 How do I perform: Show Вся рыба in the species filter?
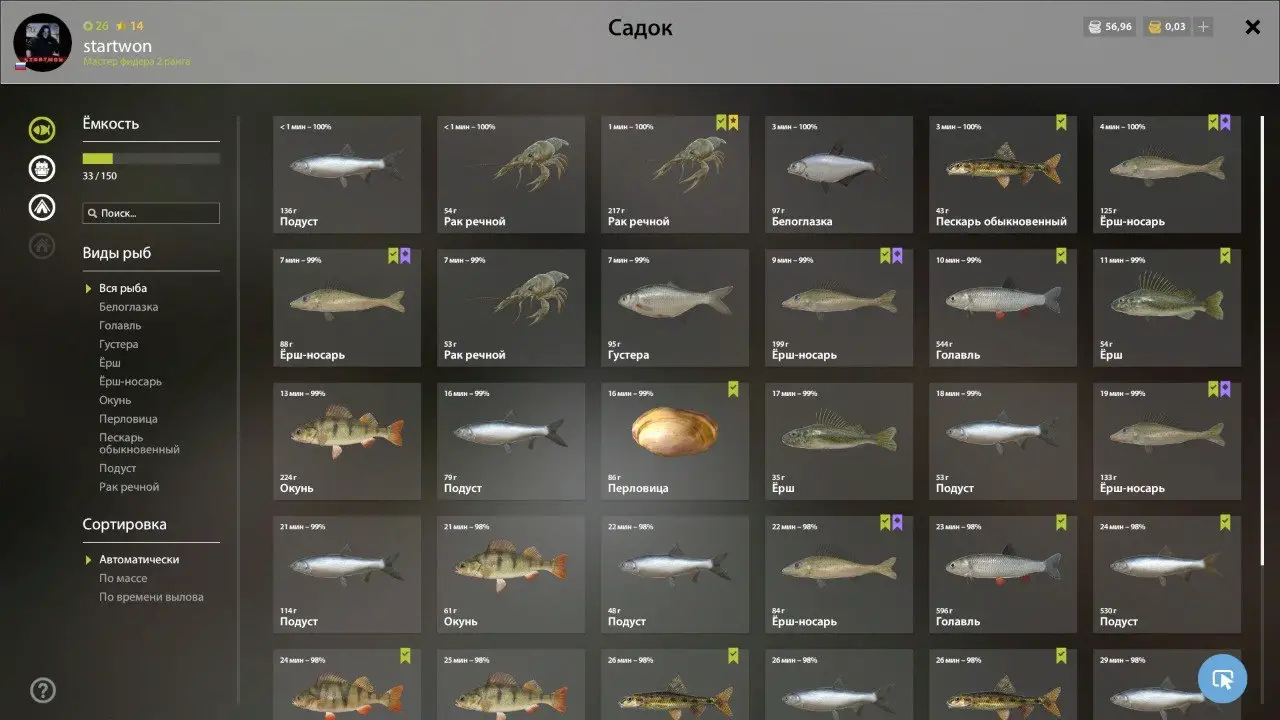[123, 288]
